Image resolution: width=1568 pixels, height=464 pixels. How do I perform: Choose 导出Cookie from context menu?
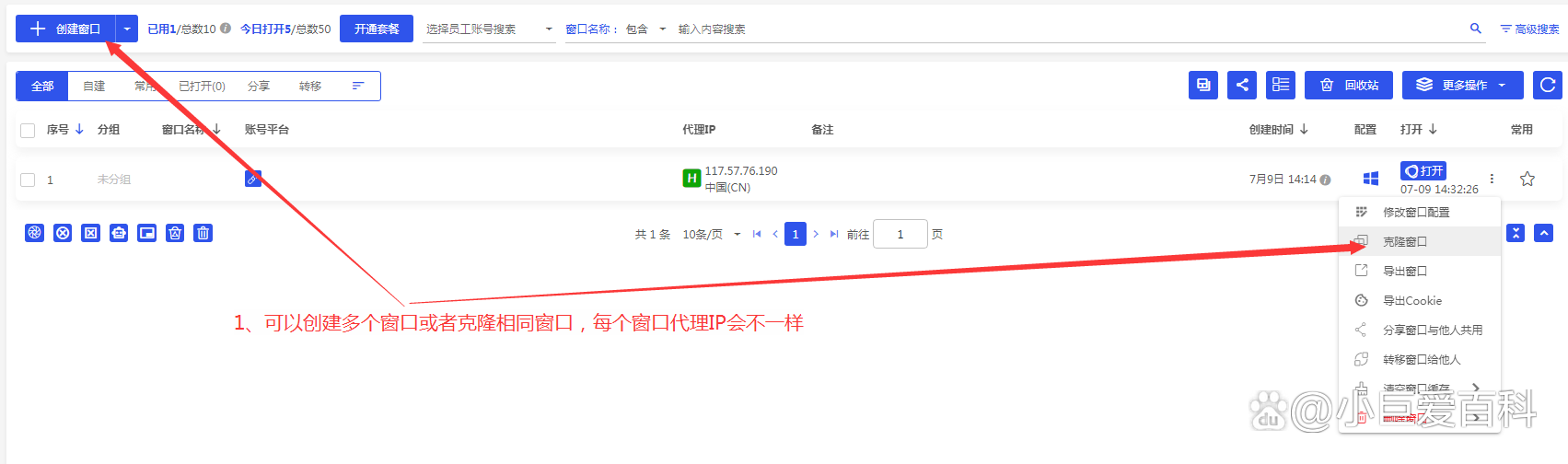(x=1420, y=300)
